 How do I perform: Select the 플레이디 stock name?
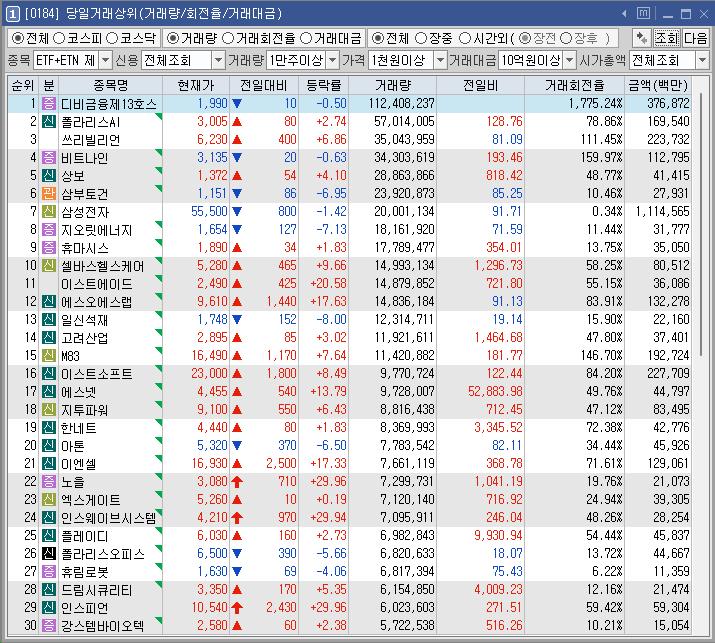click(85, 536)
